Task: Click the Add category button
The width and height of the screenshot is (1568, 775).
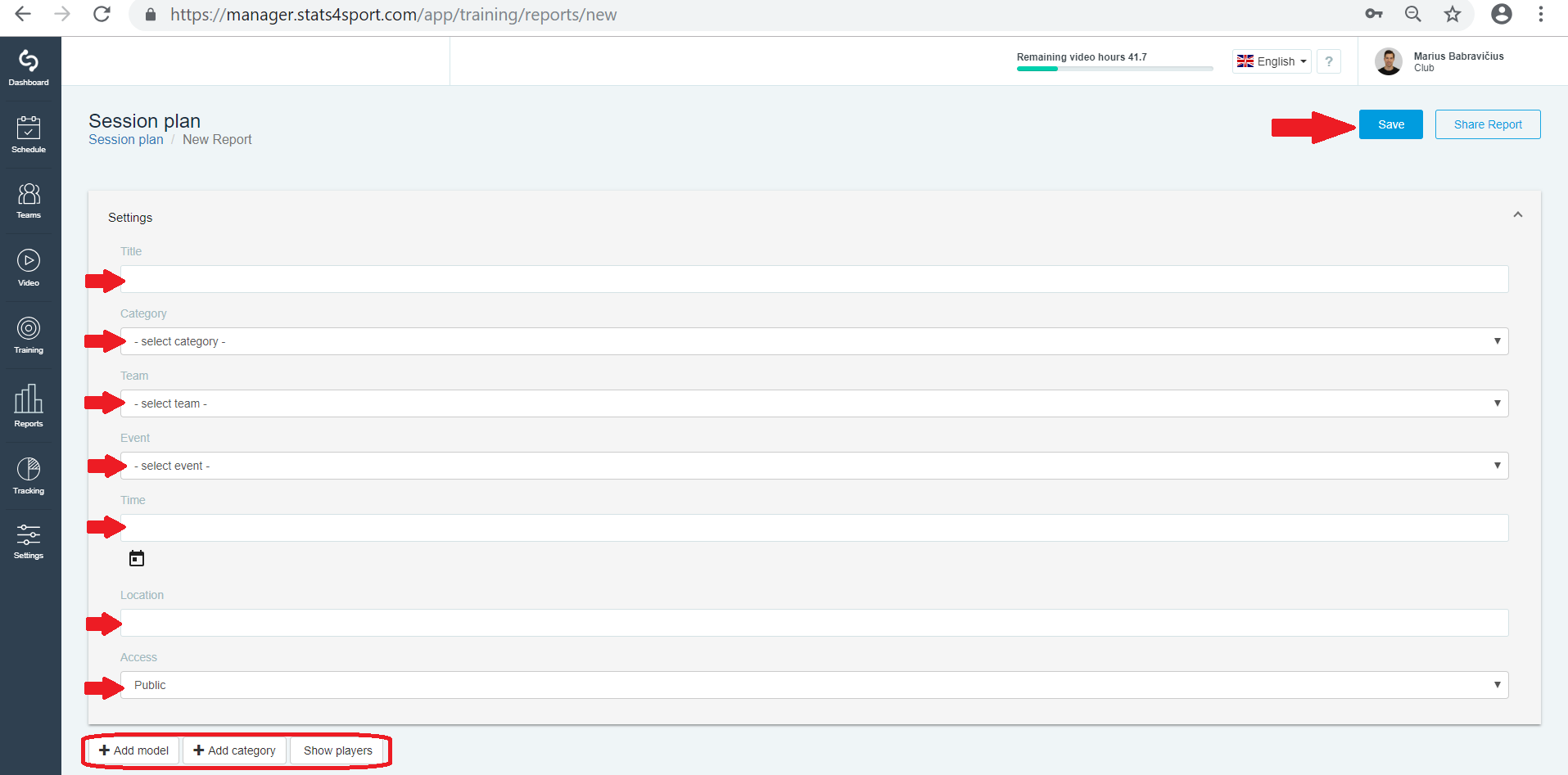Action: [x=234, y=750]
